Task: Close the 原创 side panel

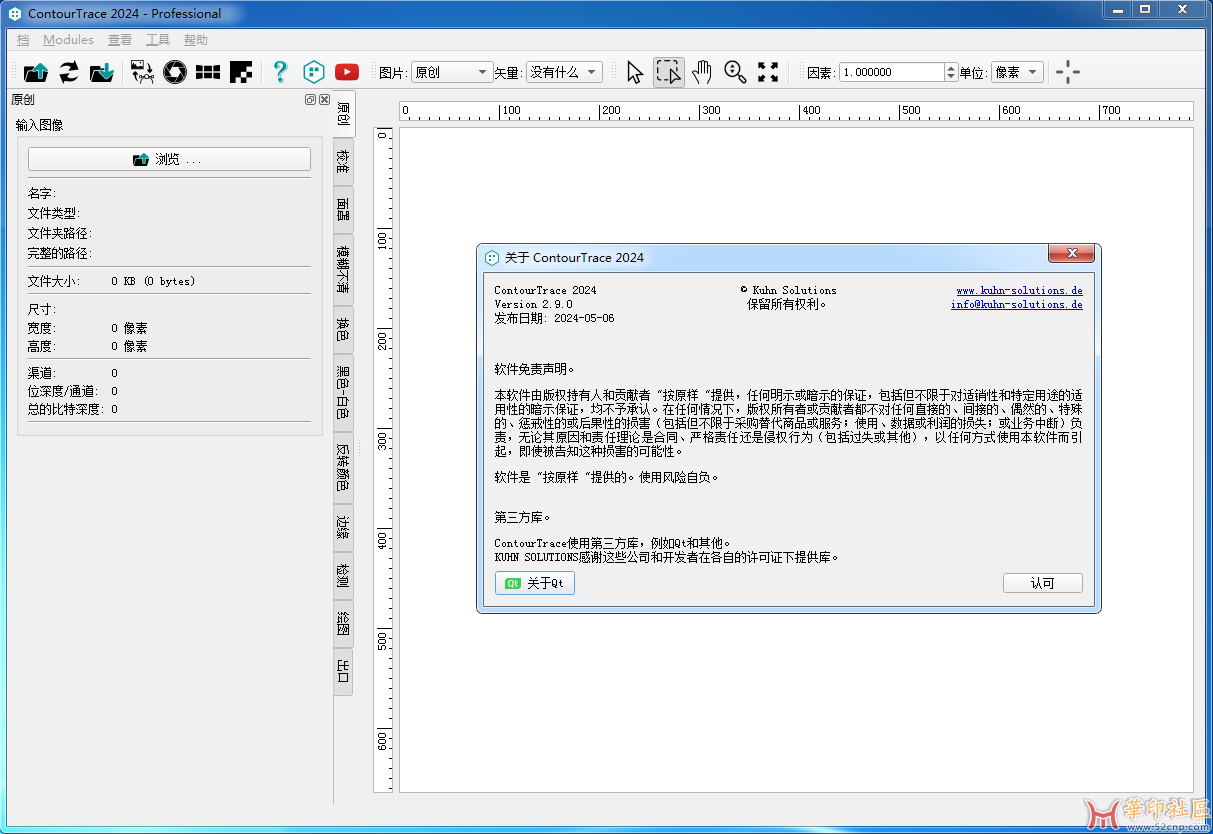Action: [324, 100]
